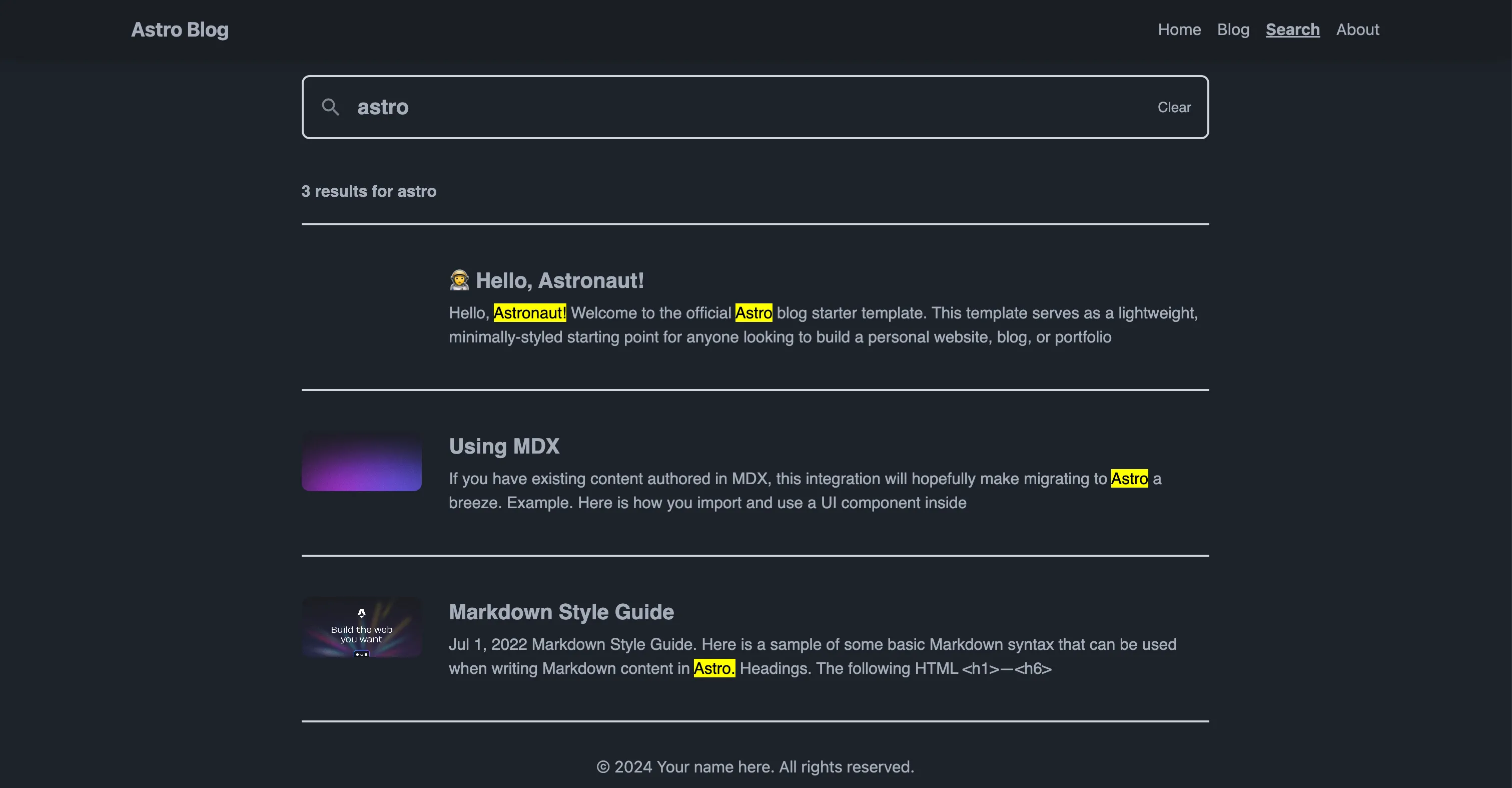Click the highlighted Astronaut! text in results

[x=529, y=313]
